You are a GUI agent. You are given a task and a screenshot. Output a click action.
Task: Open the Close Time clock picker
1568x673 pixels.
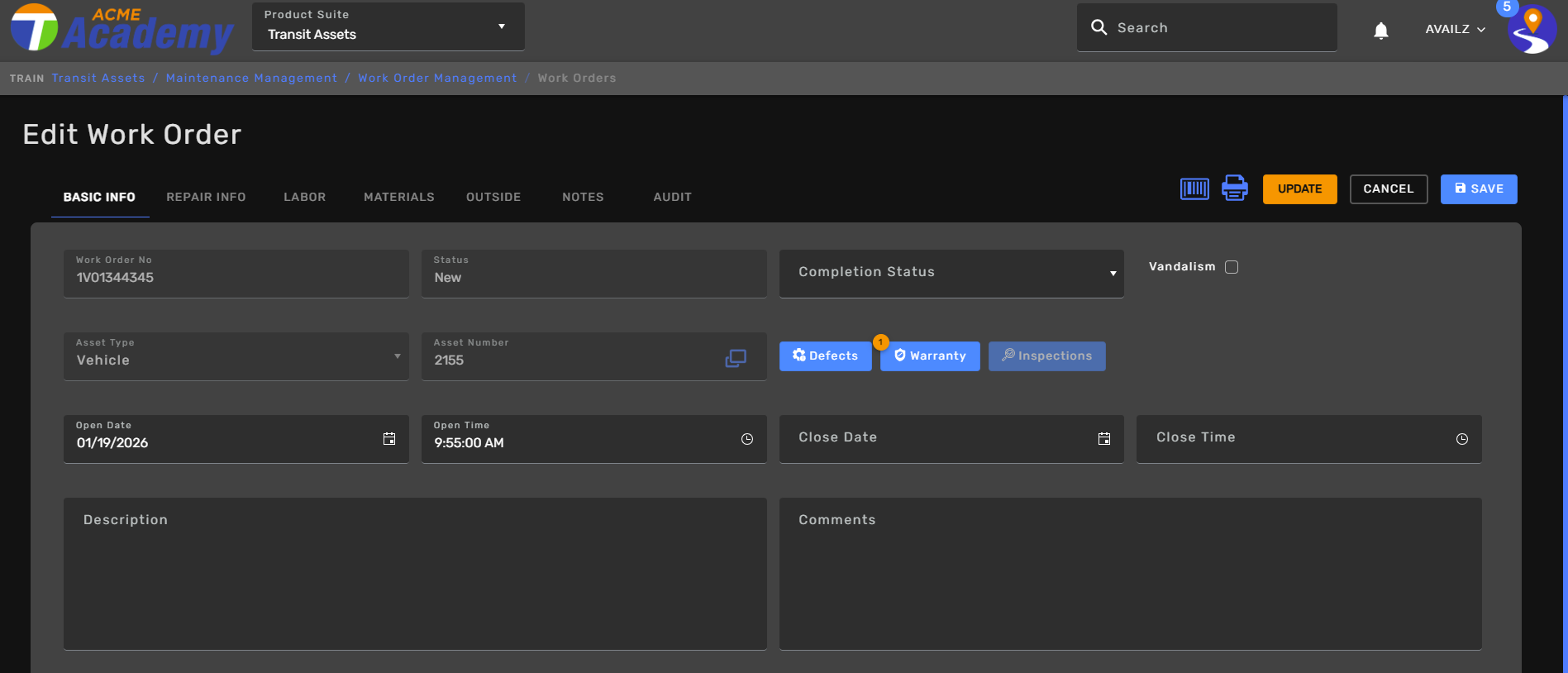point(1461,439)
